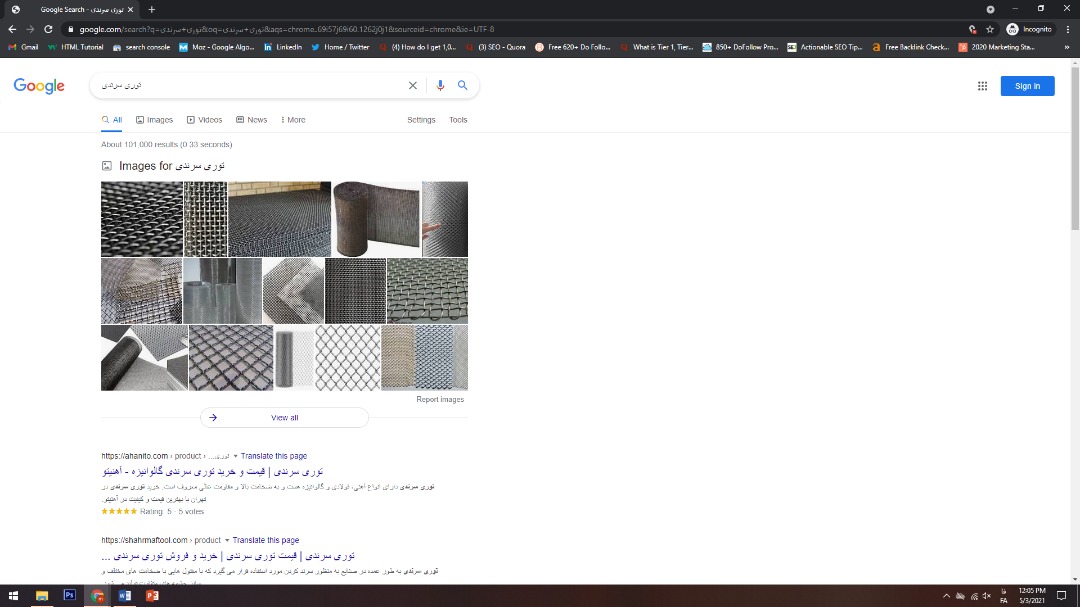This screenshot has height=607, width=1080.
Task: Click the Images for heading link
Action: point(172,166)
